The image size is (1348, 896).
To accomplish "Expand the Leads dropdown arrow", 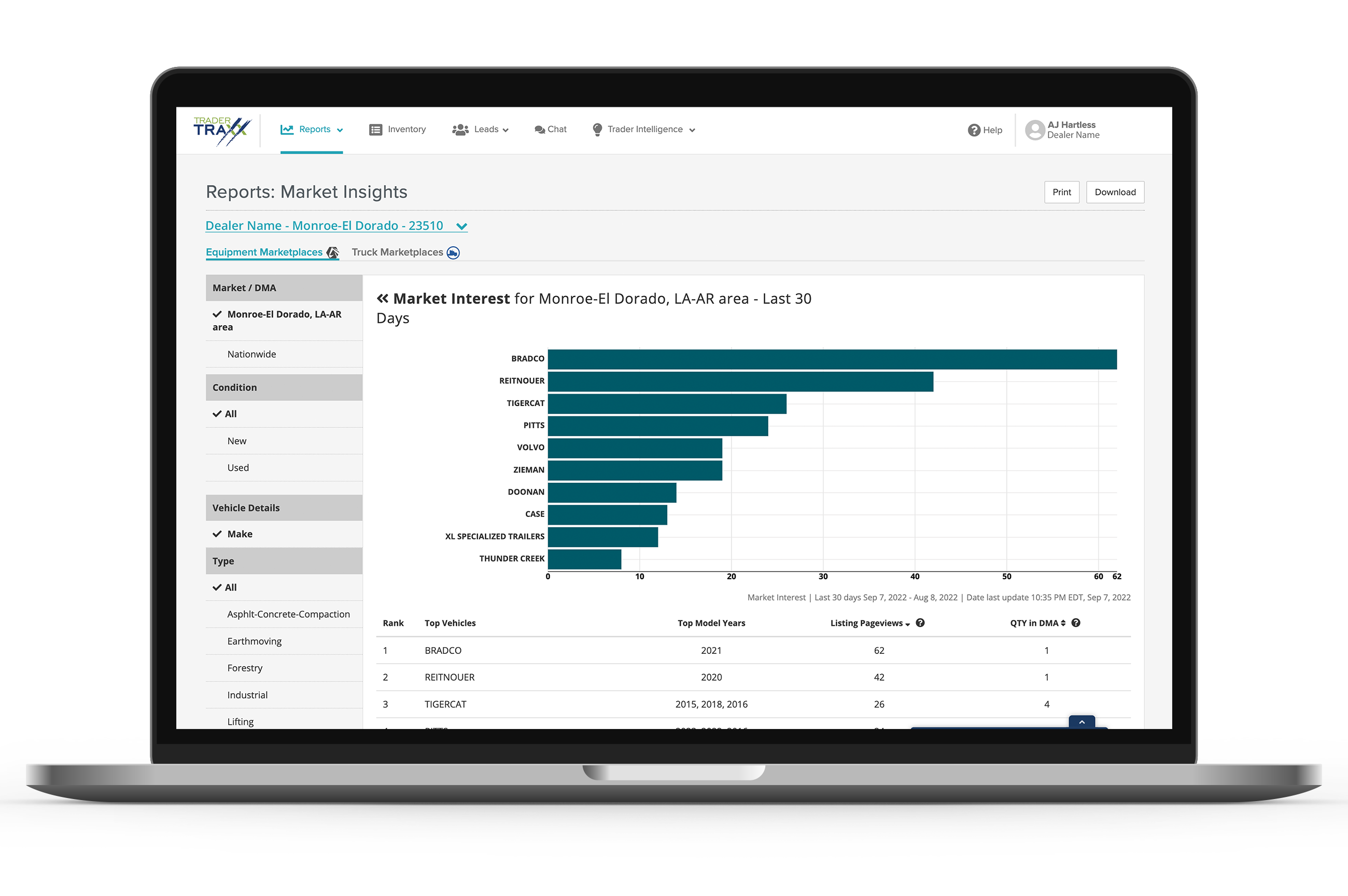I will 505,130.
